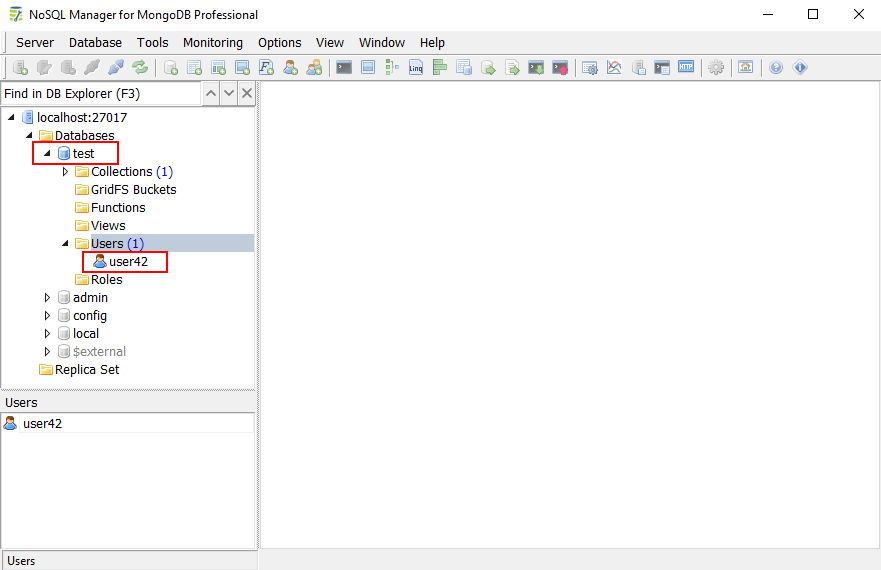881x570 pixels.
Task: Open the Monitoring menu
Action: tap(212, 43)
